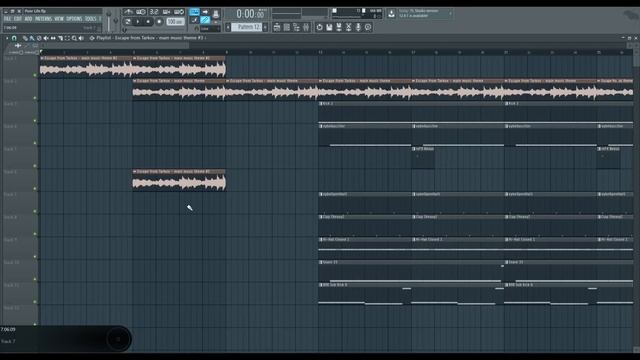Select the Delete tool in playlist

click(39, 38)
